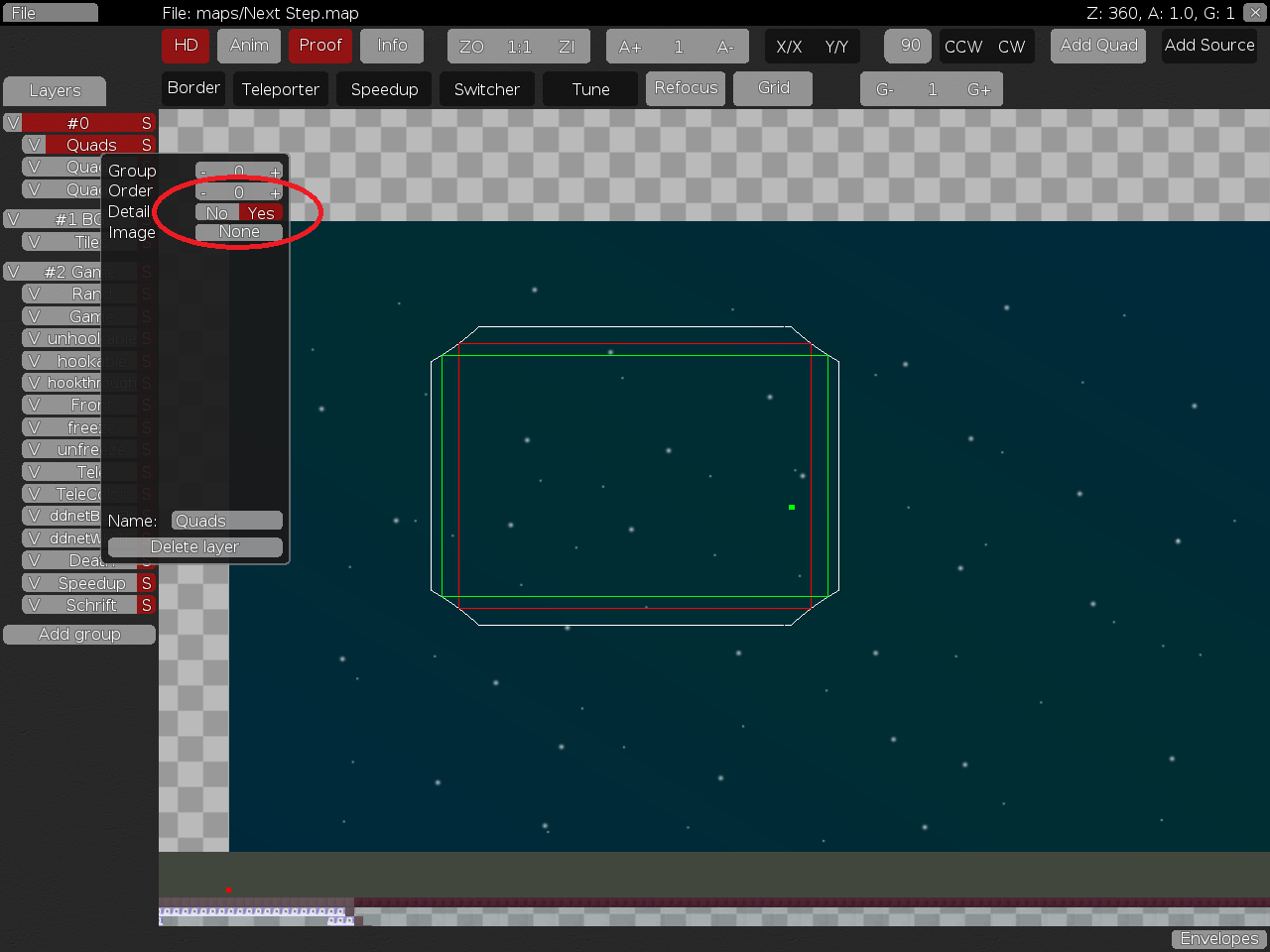Reset zoom with the 1:1 button
The image size is (1270, 952).
pyautogui.click(x=519, y=47)
